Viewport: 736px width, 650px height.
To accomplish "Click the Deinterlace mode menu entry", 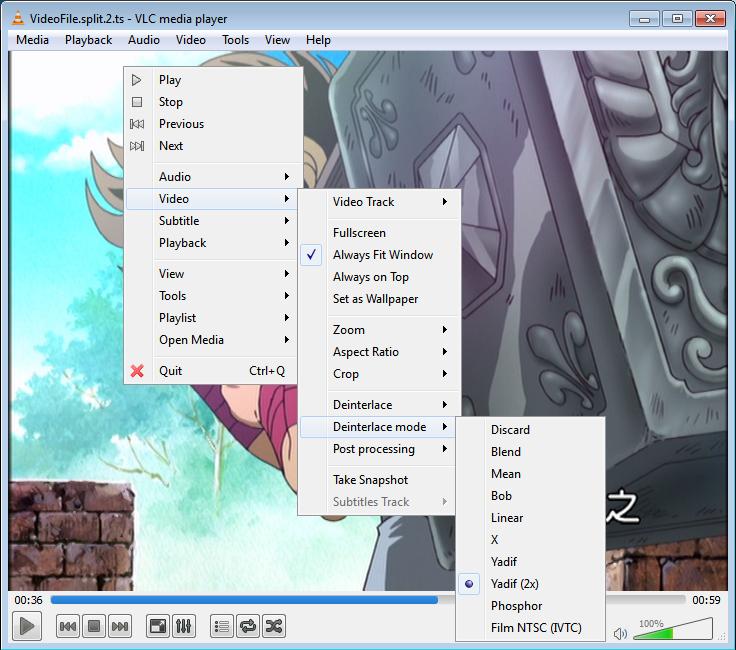I will pos(376,427).
